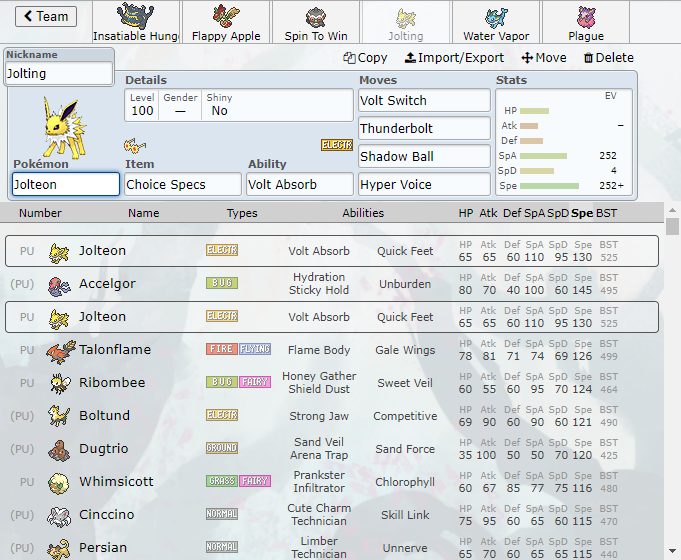Image resolution: width=681 pixels, height=560 pixels.
Task: Click the Spe stat bar
Action: tap(549, 186)
